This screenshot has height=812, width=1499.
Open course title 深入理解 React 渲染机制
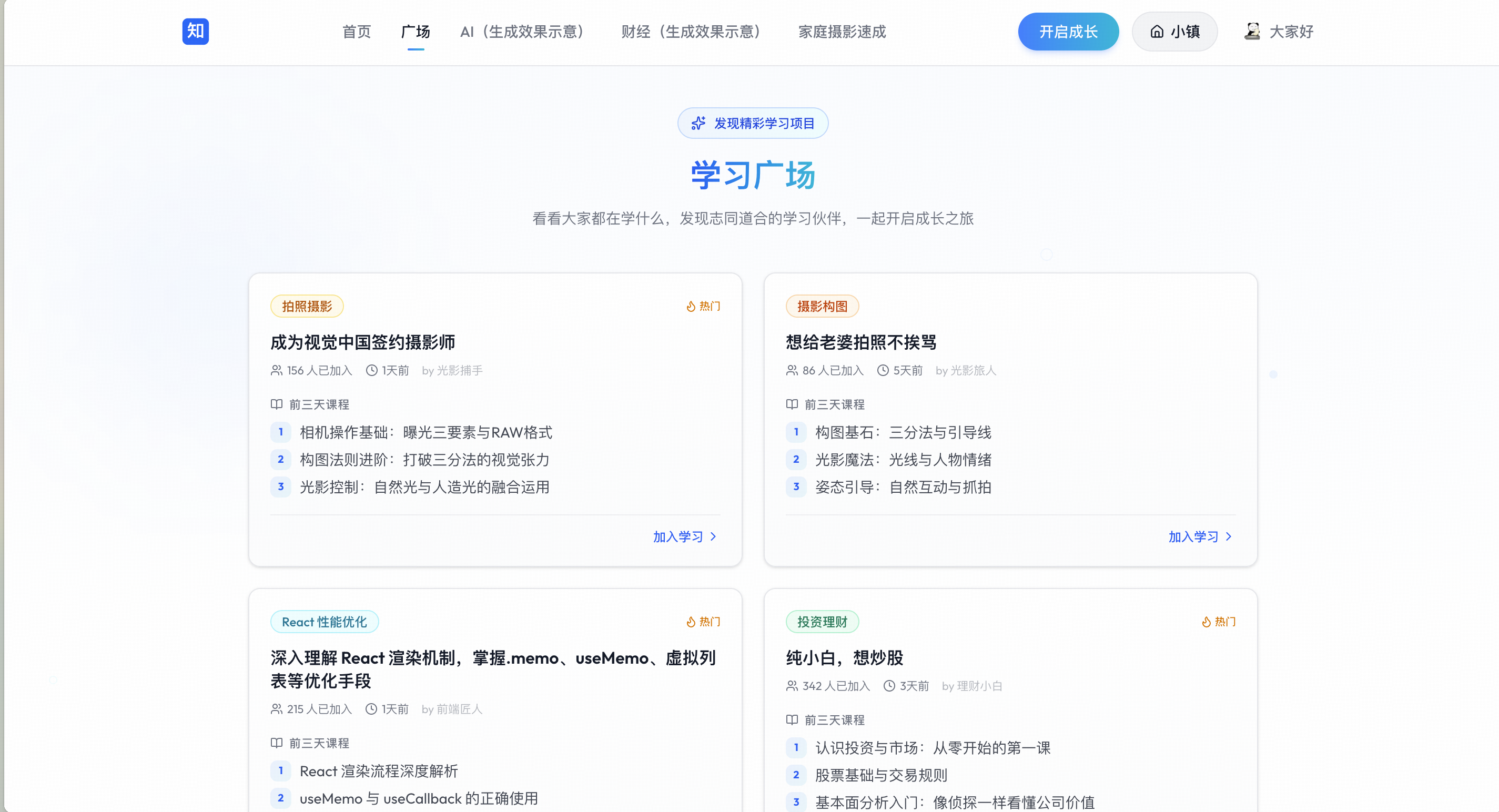tap(493, 669)
